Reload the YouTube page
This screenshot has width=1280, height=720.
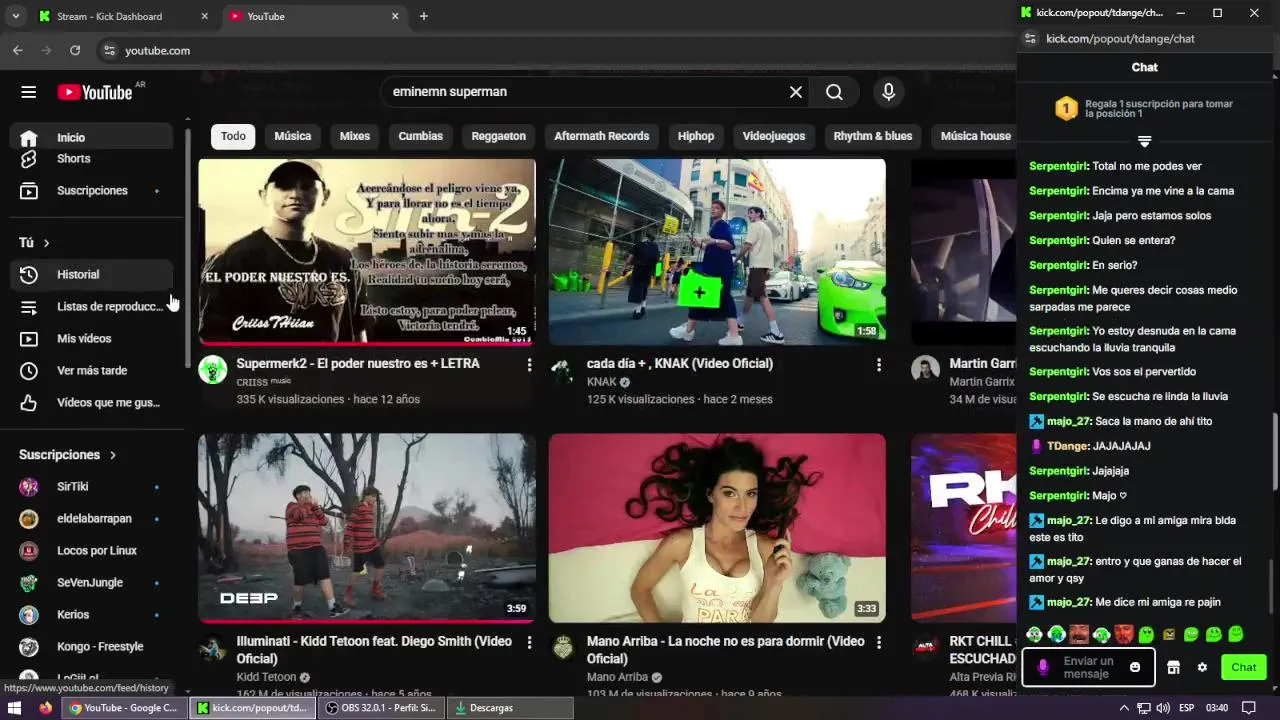point(75,50)
